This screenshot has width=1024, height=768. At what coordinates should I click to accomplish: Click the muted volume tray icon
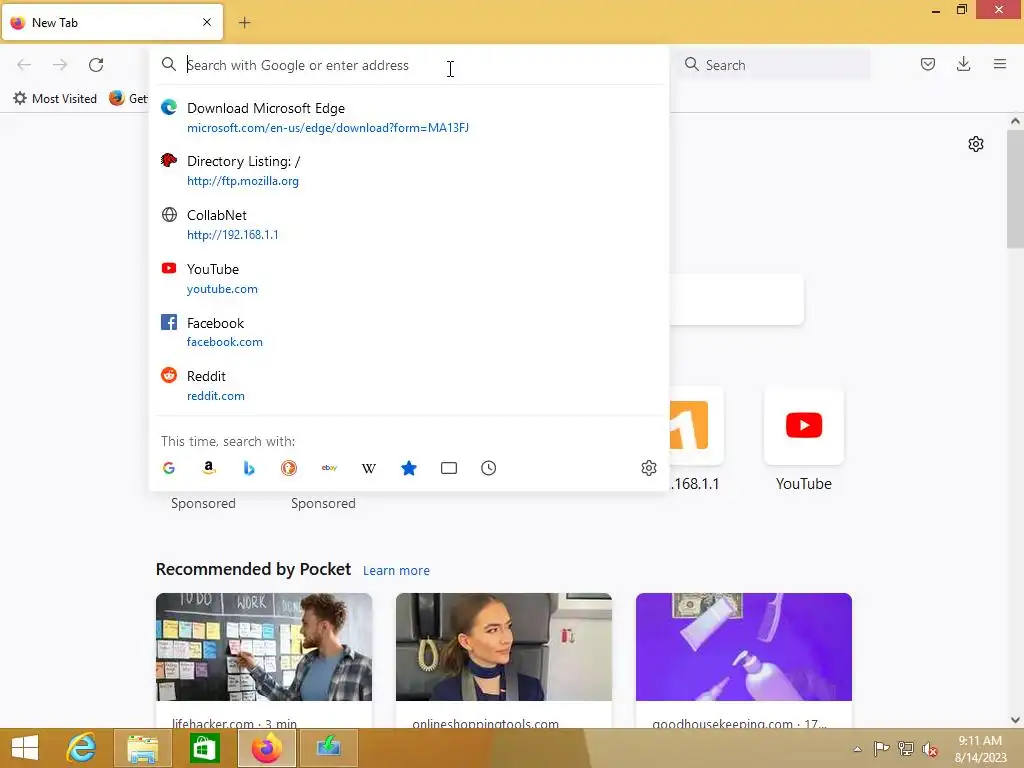pyautogui.click(x=930, y=749)
